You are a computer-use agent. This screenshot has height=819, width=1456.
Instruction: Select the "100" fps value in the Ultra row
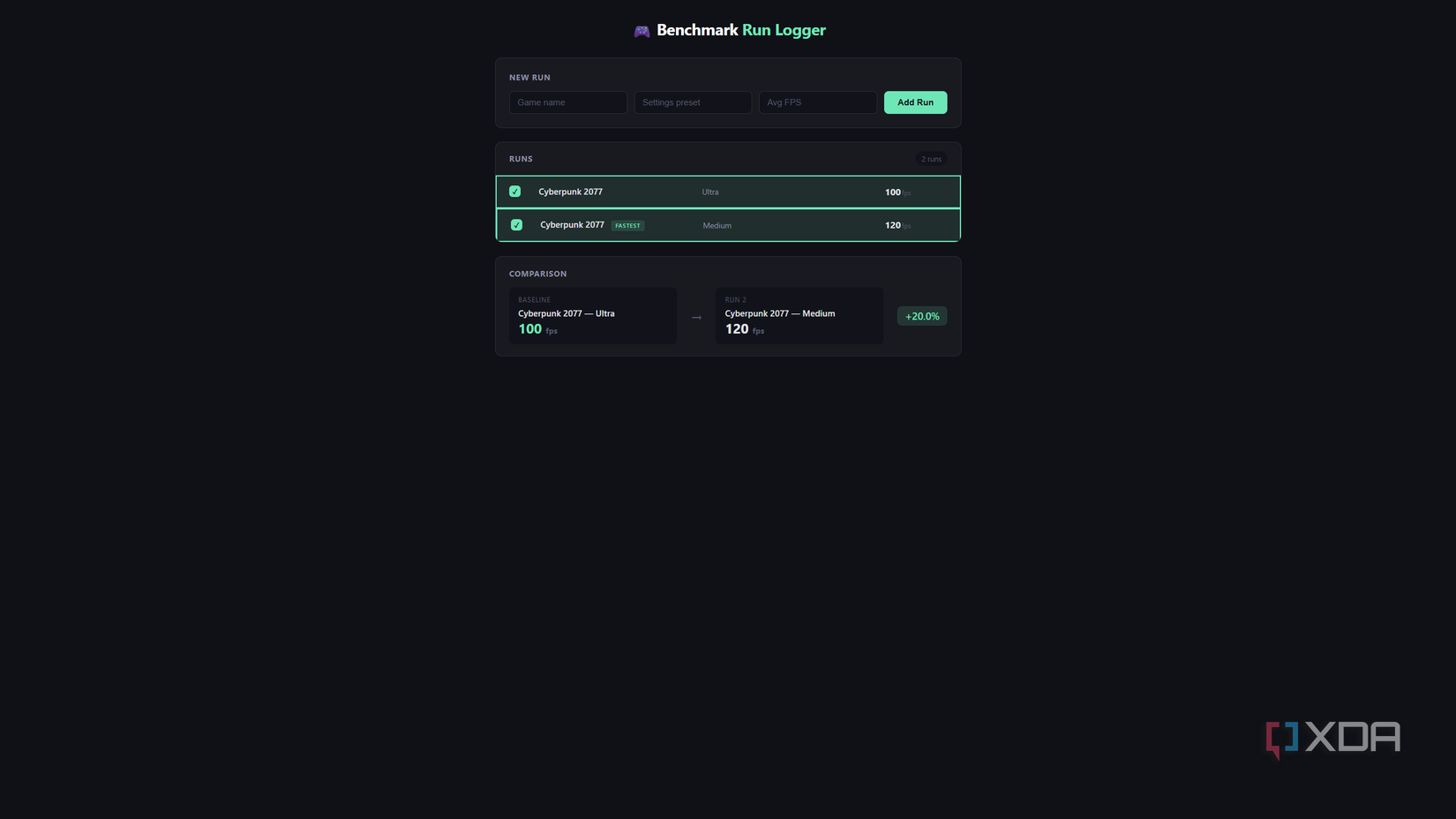[x=893, y=192]
